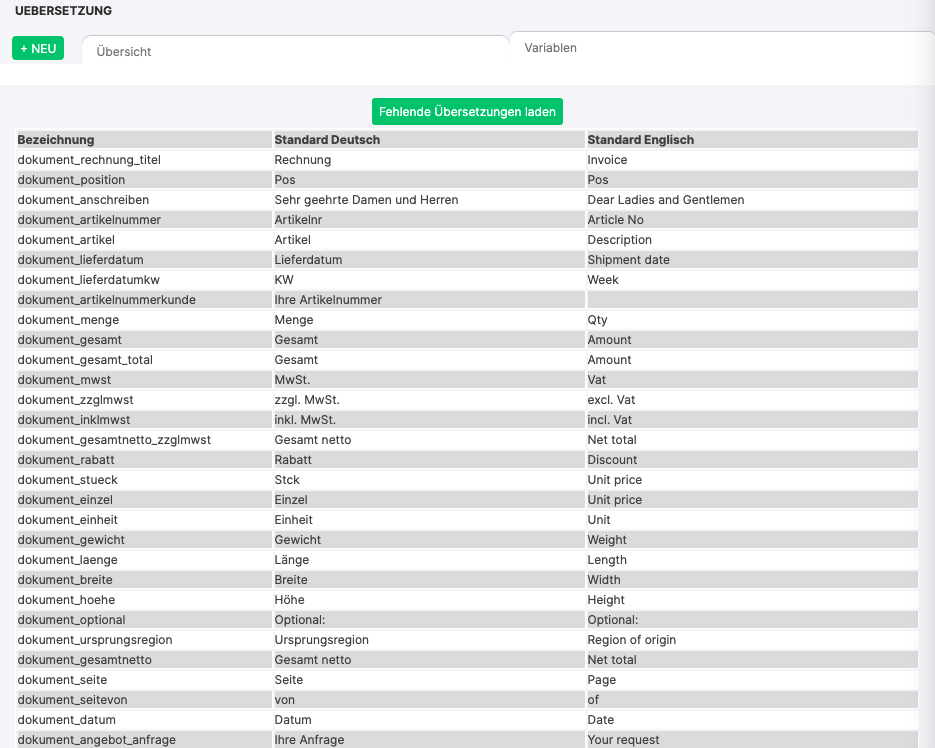Click empty English cell for dokument_artikelnummerkunde
Screen dimensions: 935x748
pyautogui.click(x=750, y=300)
